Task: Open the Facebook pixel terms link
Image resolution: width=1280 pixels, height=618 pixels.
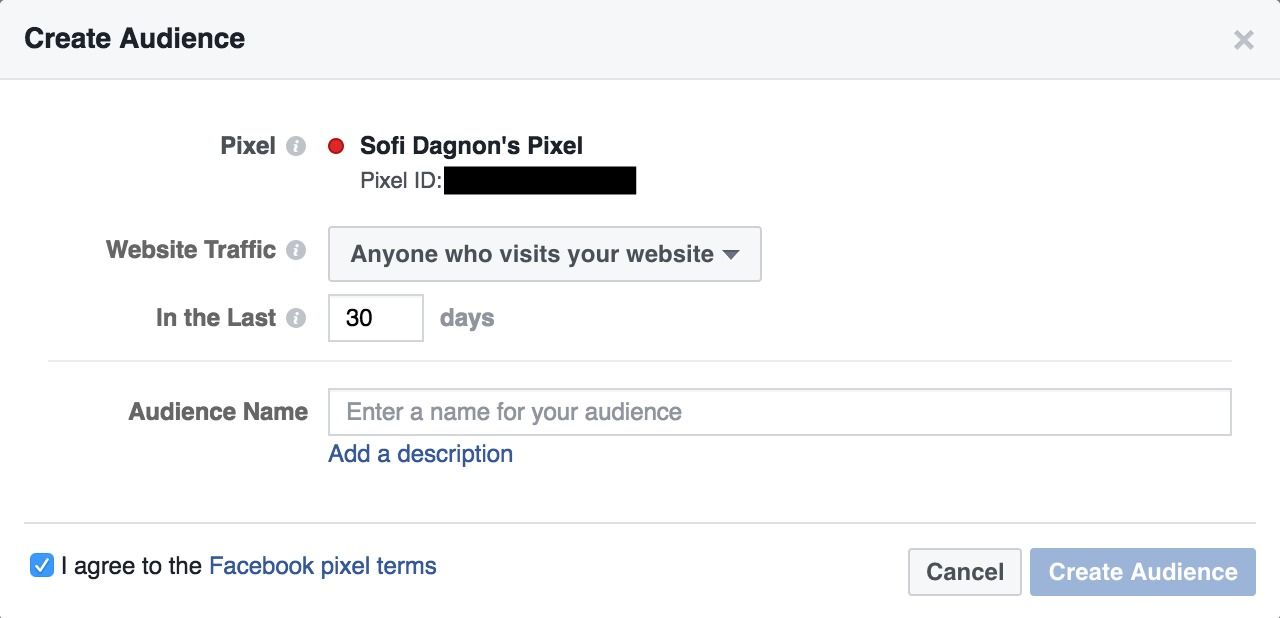Action: click(x=322, y=566)
